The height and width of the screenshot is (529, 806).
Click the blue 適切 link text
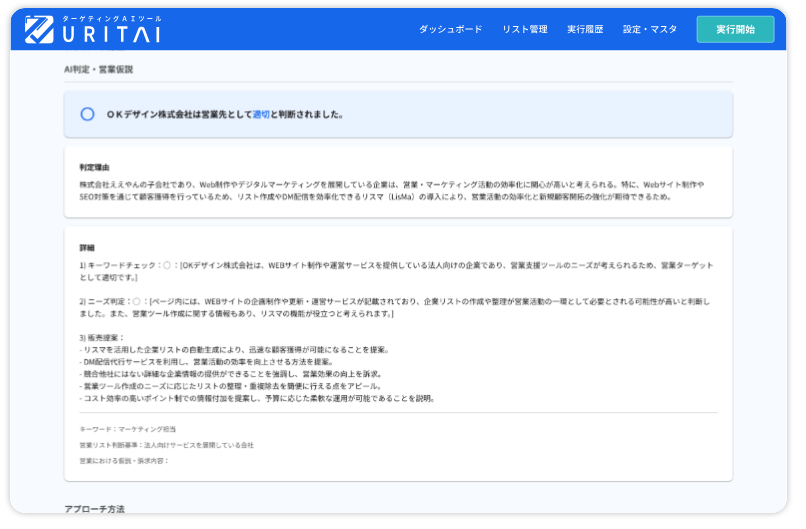coord(261,115)
